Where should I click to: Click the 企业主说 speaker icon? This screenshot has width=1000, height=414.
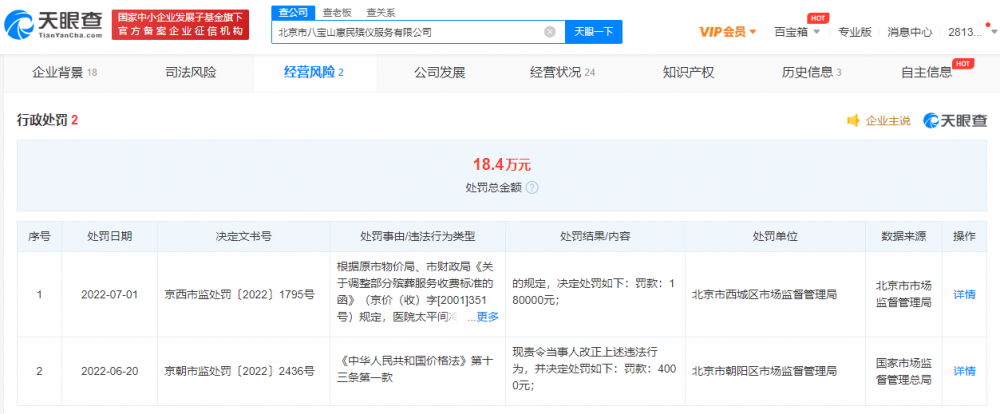[853, 121]
